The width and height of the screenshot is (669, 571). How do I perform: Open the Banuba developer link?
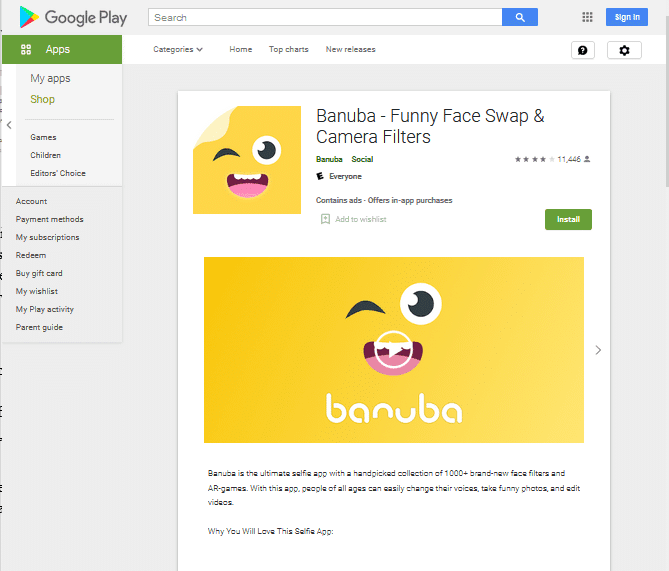pos(329,159)
